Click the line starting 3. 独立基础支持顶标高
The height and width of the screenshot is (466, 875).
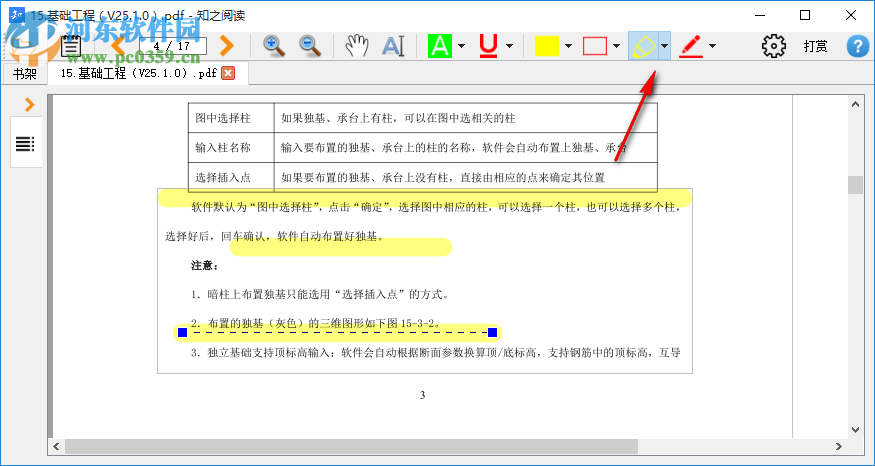435,353
